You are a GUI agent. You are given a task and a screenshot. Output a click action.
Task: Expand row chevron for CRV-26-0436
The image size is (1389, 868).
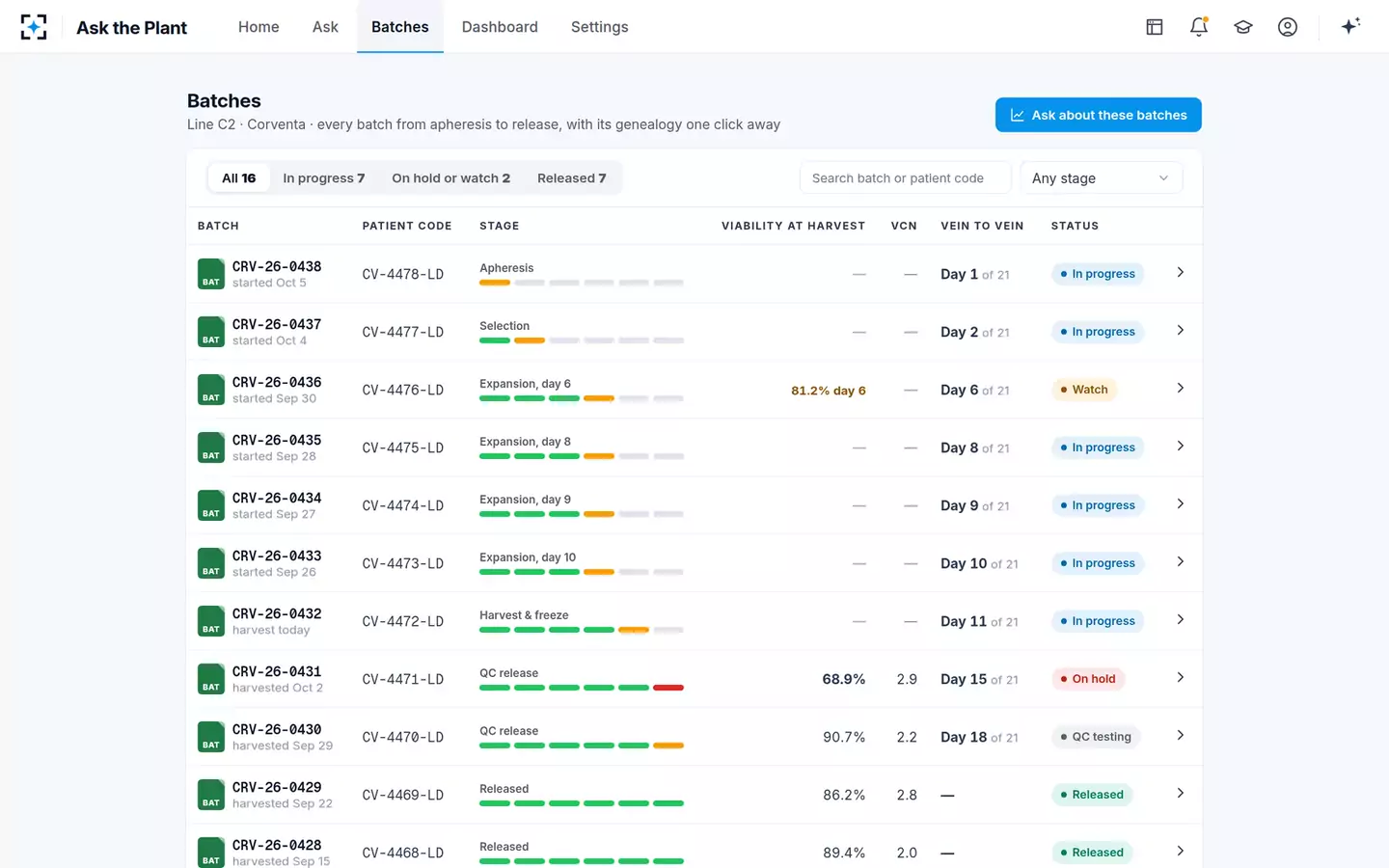pos(1180,389)
